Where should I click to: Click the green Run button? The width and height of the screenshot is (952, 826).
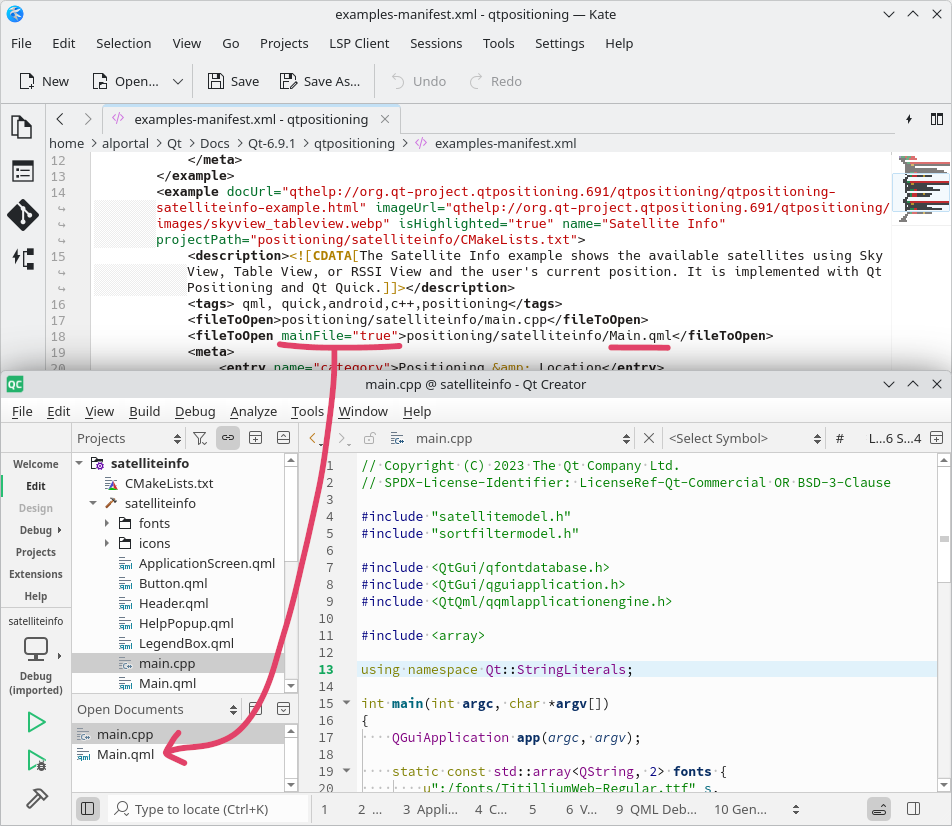[36, 722]
